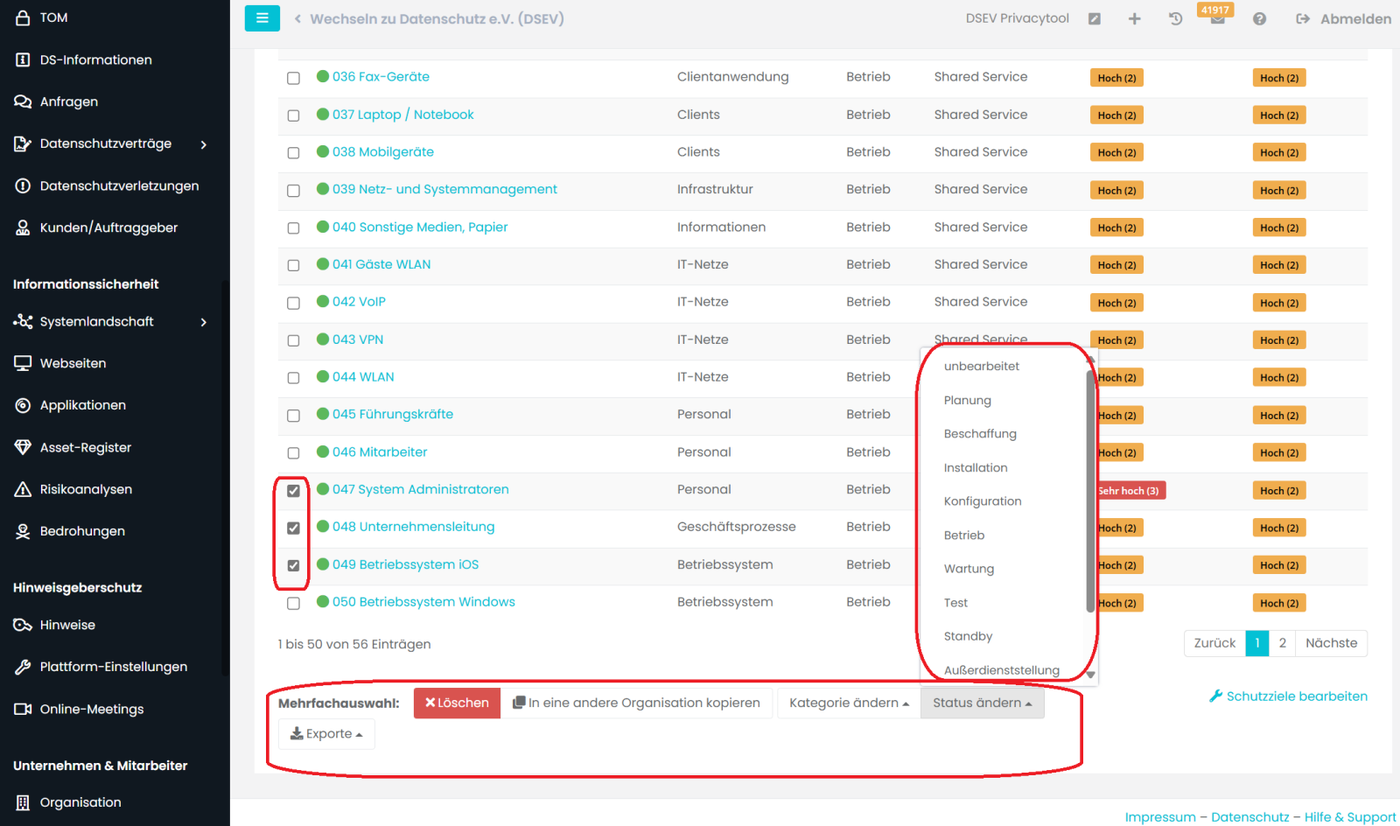This screenshot has width=1400, height=826.
Task: Click the Kunden/Auftraggeber person icon
Action: [23, 228]
